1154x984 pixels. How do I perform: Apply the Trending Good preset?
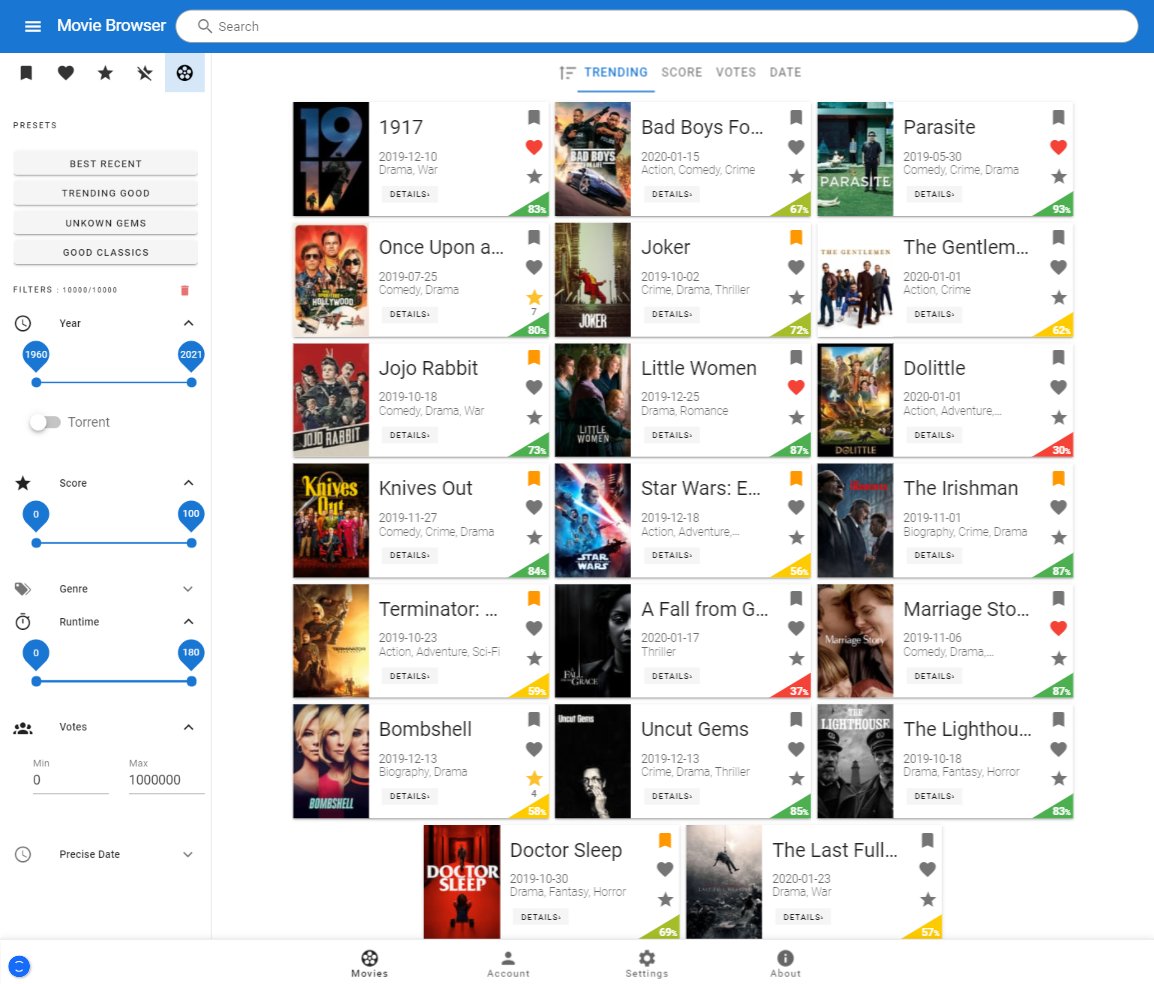(105, 193)
